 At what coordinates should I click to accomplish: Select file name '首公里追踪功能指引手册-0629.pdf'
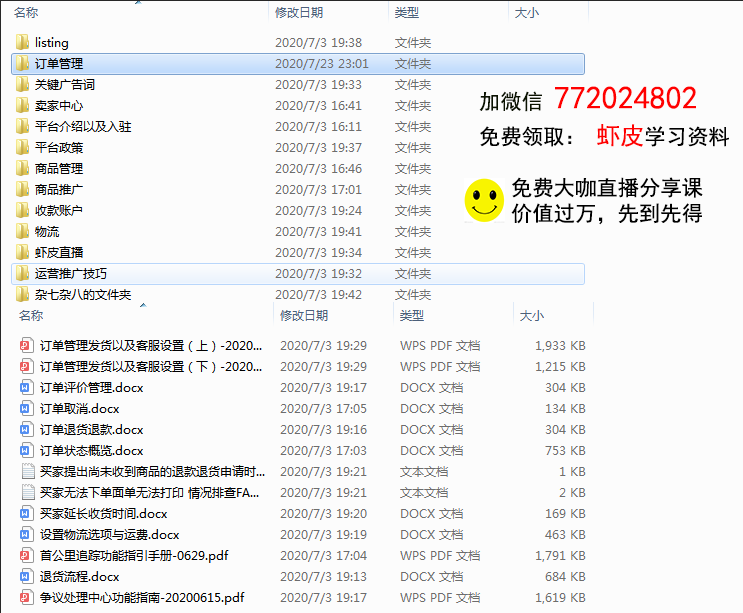(x=134, y=555)
